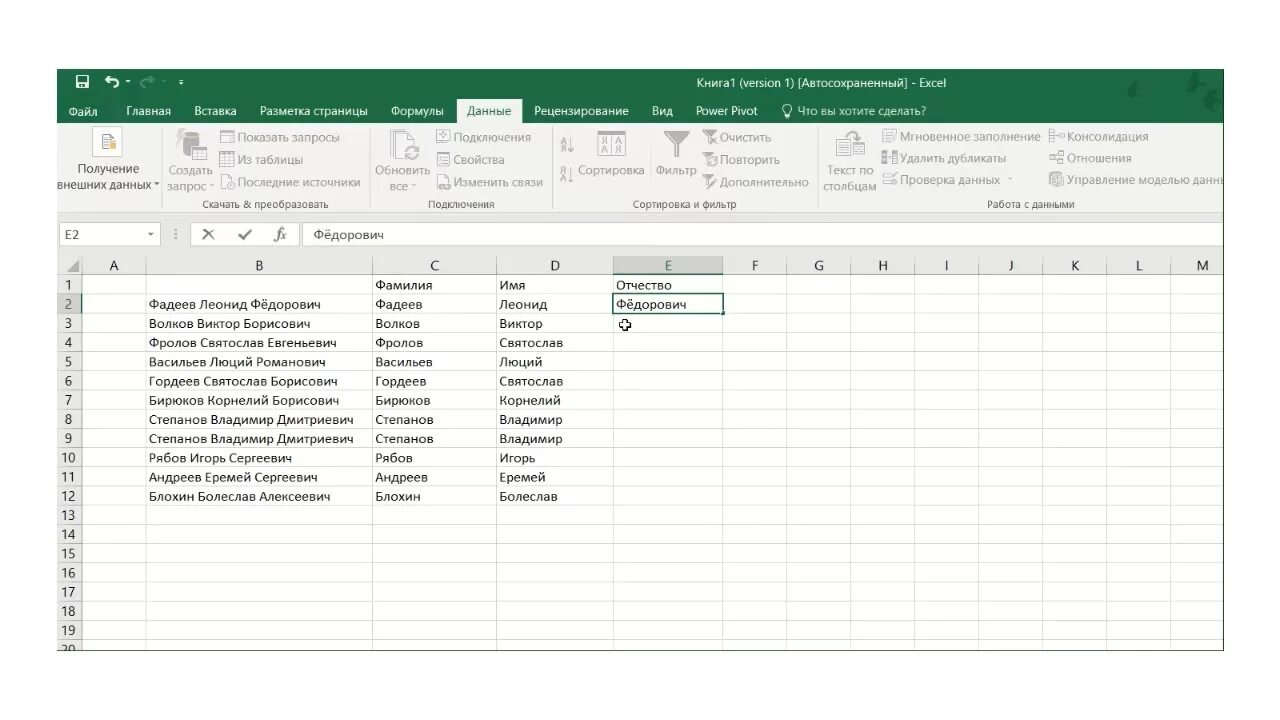The width and height of the screenshot is (1280, 720).
Task: Open the Файл tab
Action: (83, 111)
